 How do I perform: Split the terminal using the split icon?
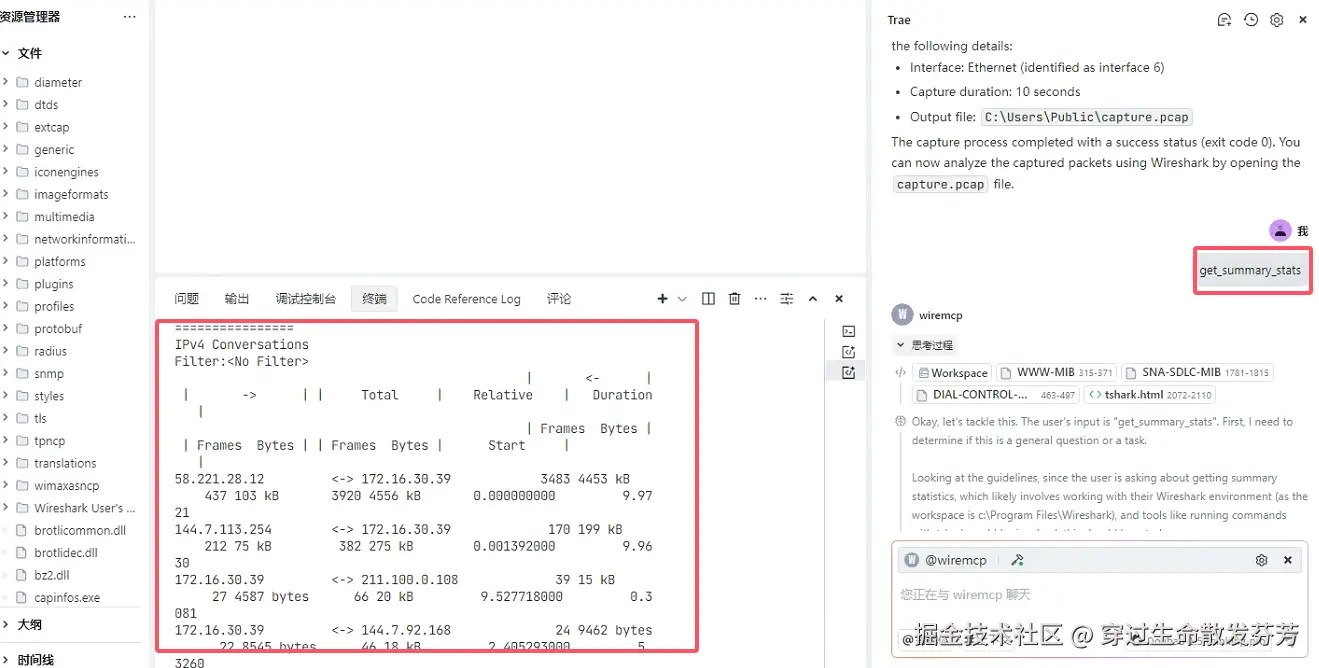point(708,298)
